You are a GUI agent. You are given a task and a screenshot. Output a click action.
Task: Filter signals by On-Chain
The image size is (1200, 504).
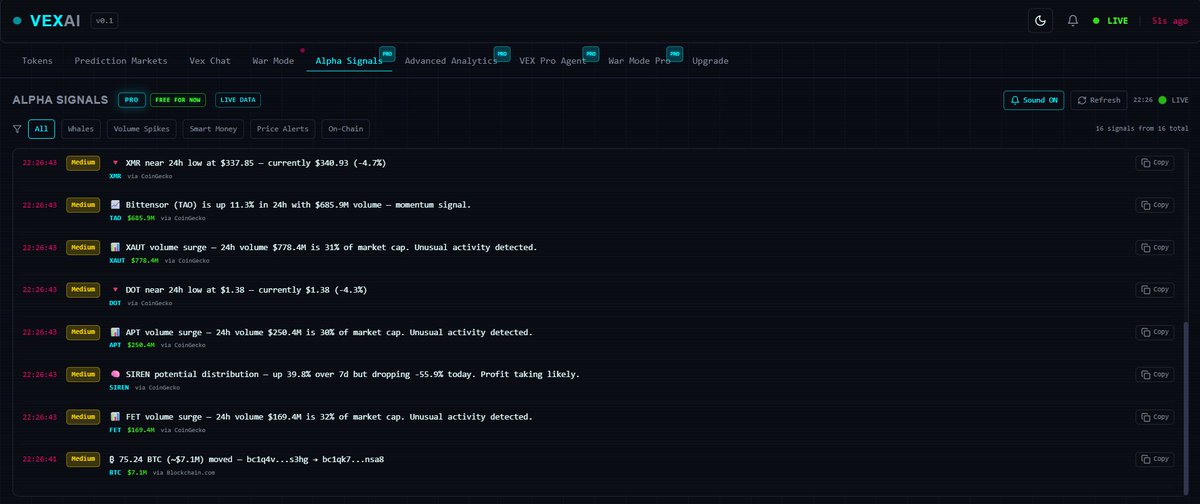pos(346,129)
